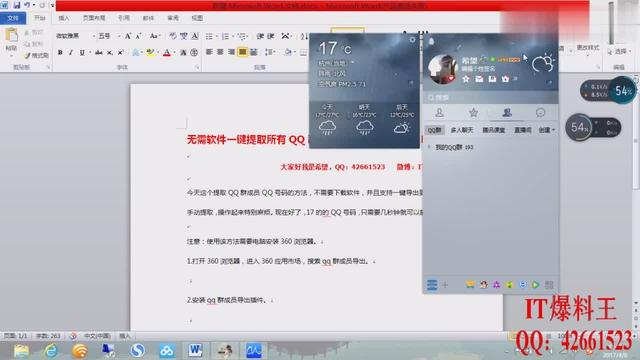This screenshot has height=360, width=640.
Task: Open the multilevel list dropdown
Action: (x=242, y=36)
